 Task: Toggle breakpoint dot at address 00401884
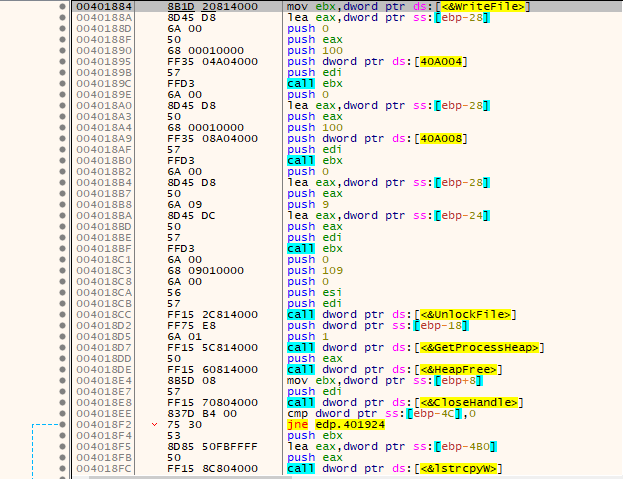tap(62, 7)
